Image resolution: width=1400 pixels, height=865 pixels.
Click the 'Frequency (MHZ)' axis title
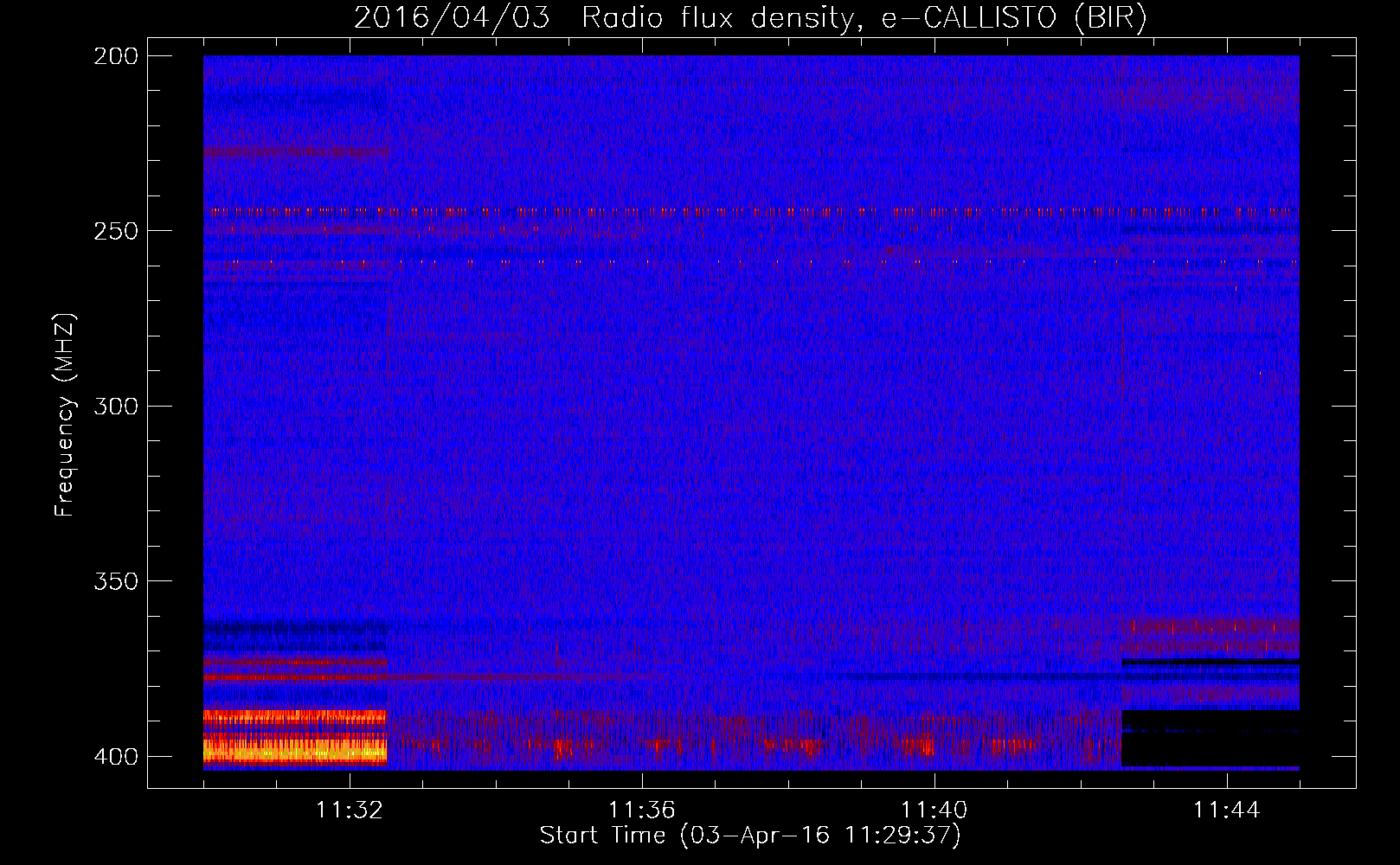(65, 414)
